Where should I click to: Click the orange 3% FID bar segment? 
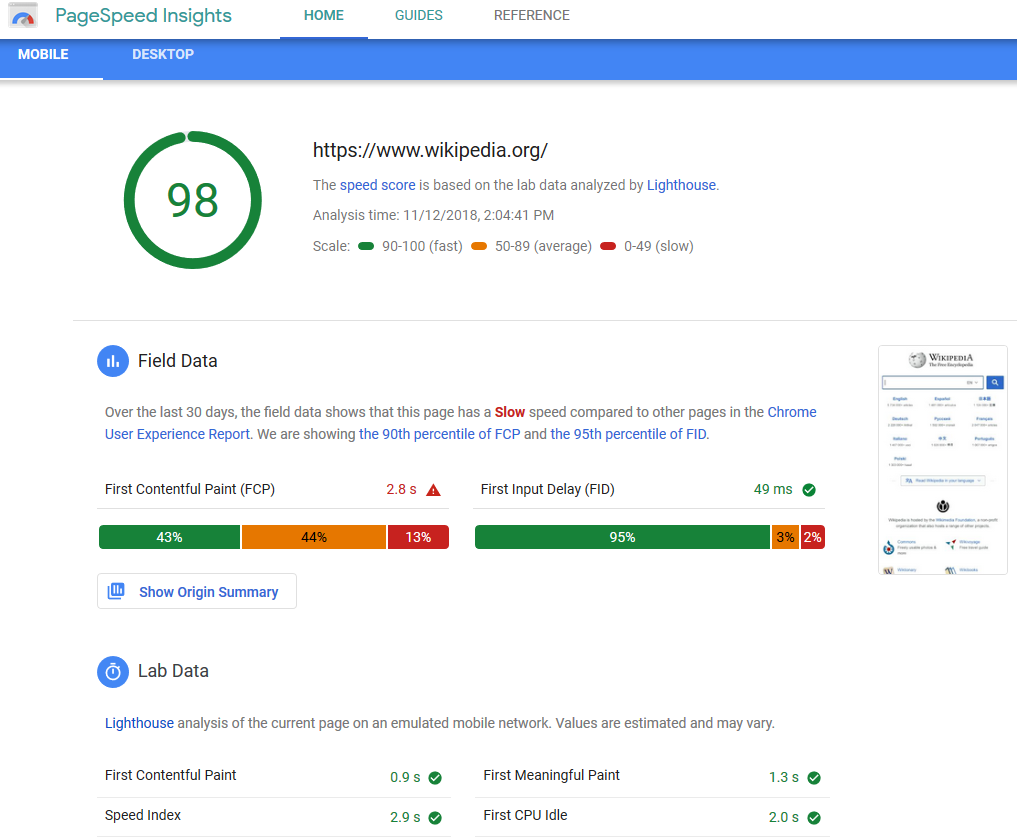(785, 537)
